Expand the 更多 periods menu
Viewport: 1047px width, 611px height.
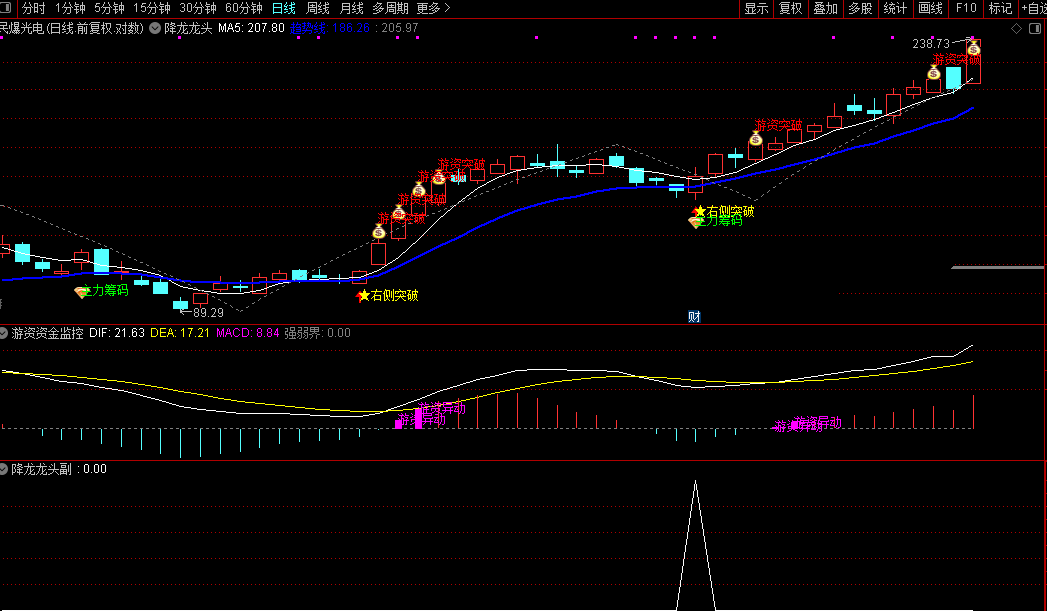pos(433,8)
